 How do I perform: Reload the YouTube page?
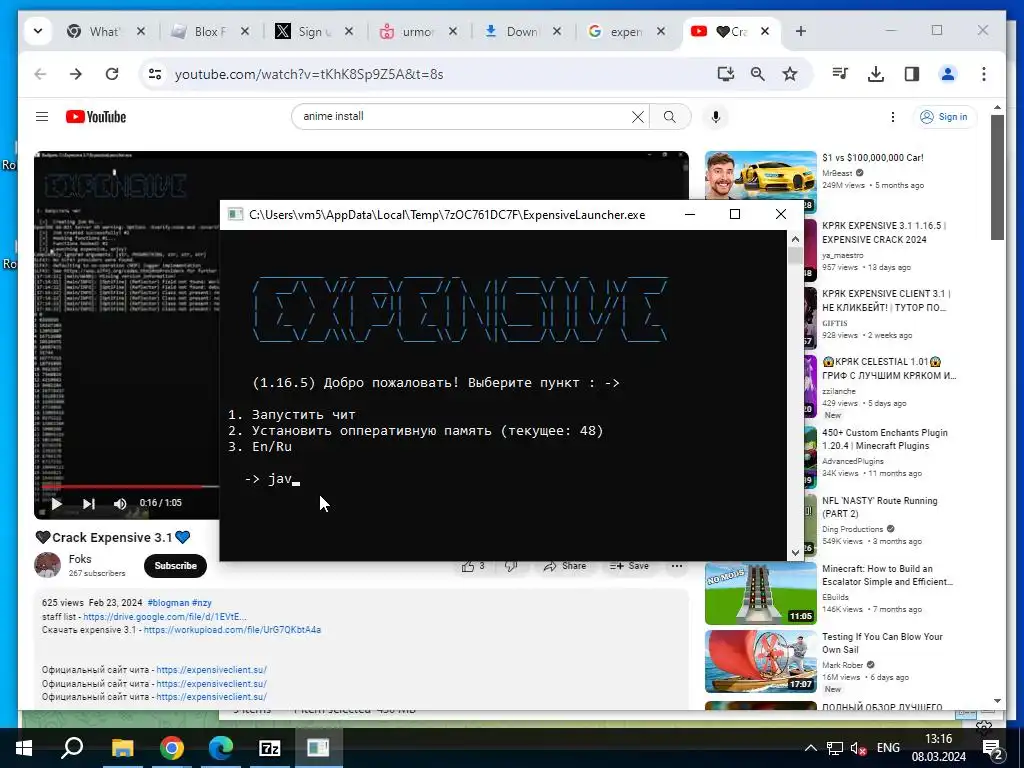(x=112, y=74)
